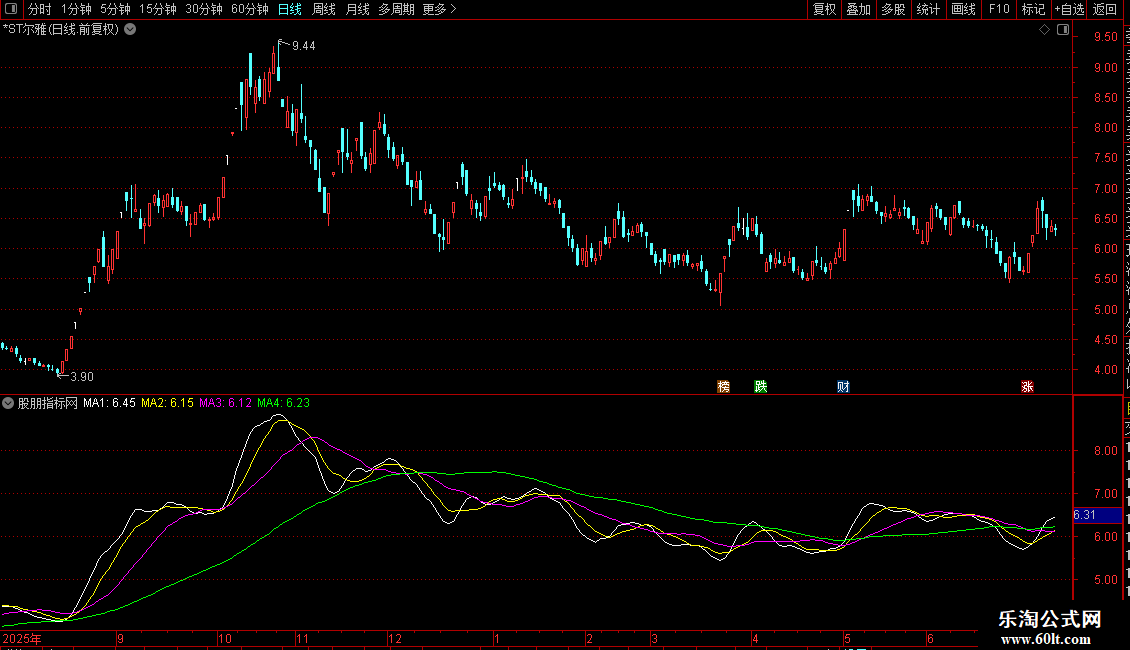
Task: Collapse the 股朋指标网 indicator dropdown arrow
Action: [x=8, y=403]
